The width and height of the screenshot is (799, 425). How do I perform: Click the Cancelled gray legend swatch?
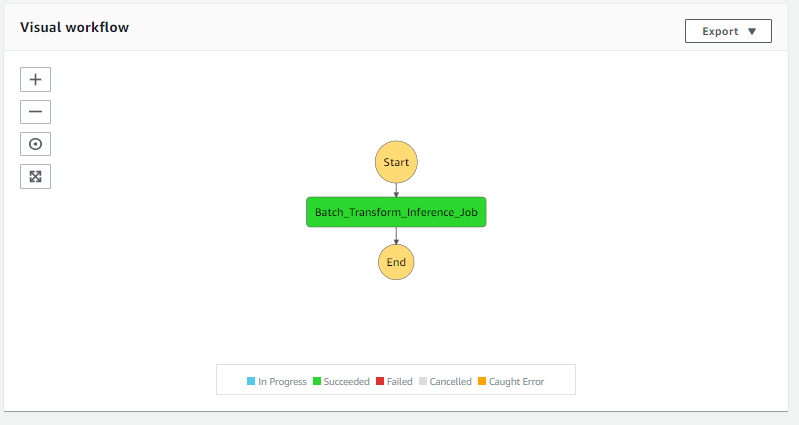tap(422, 381)
